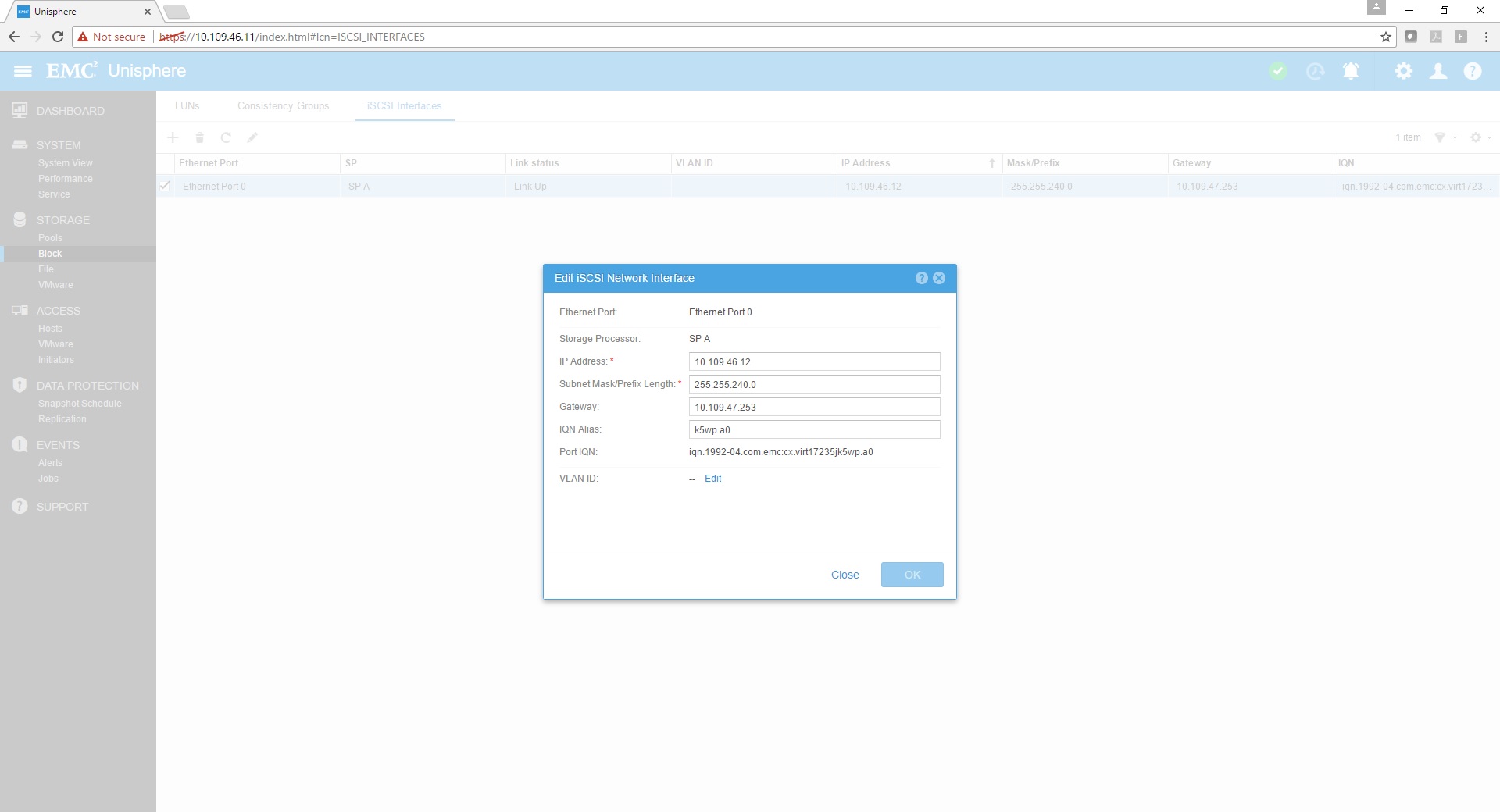The width and height of the screenshot is (1500, 812).
Task: Open the settings gear in header
Action: 1403,71
